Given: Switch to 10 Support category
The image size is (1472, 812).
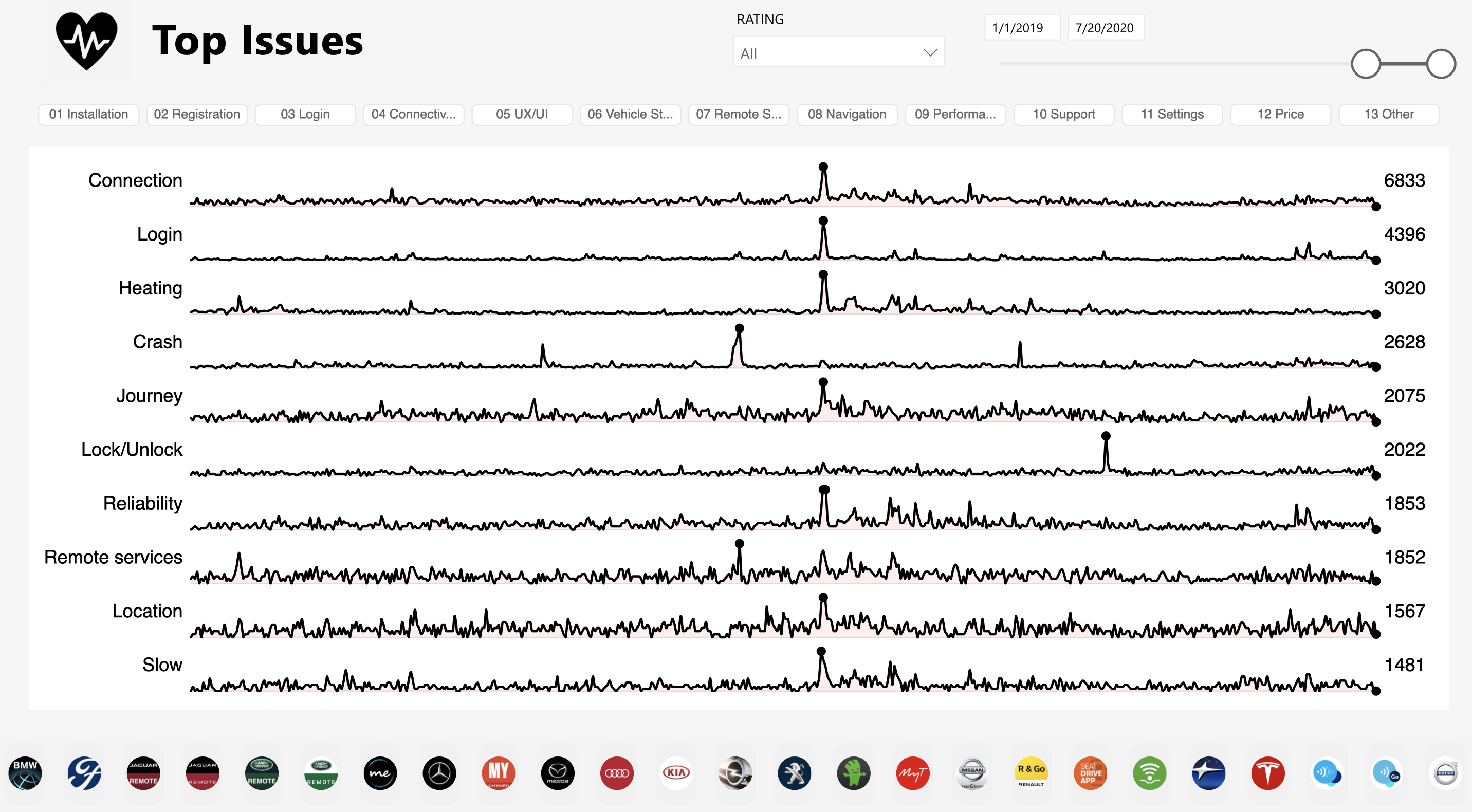Looking at the screenshot, I should tap(1063, 114).
